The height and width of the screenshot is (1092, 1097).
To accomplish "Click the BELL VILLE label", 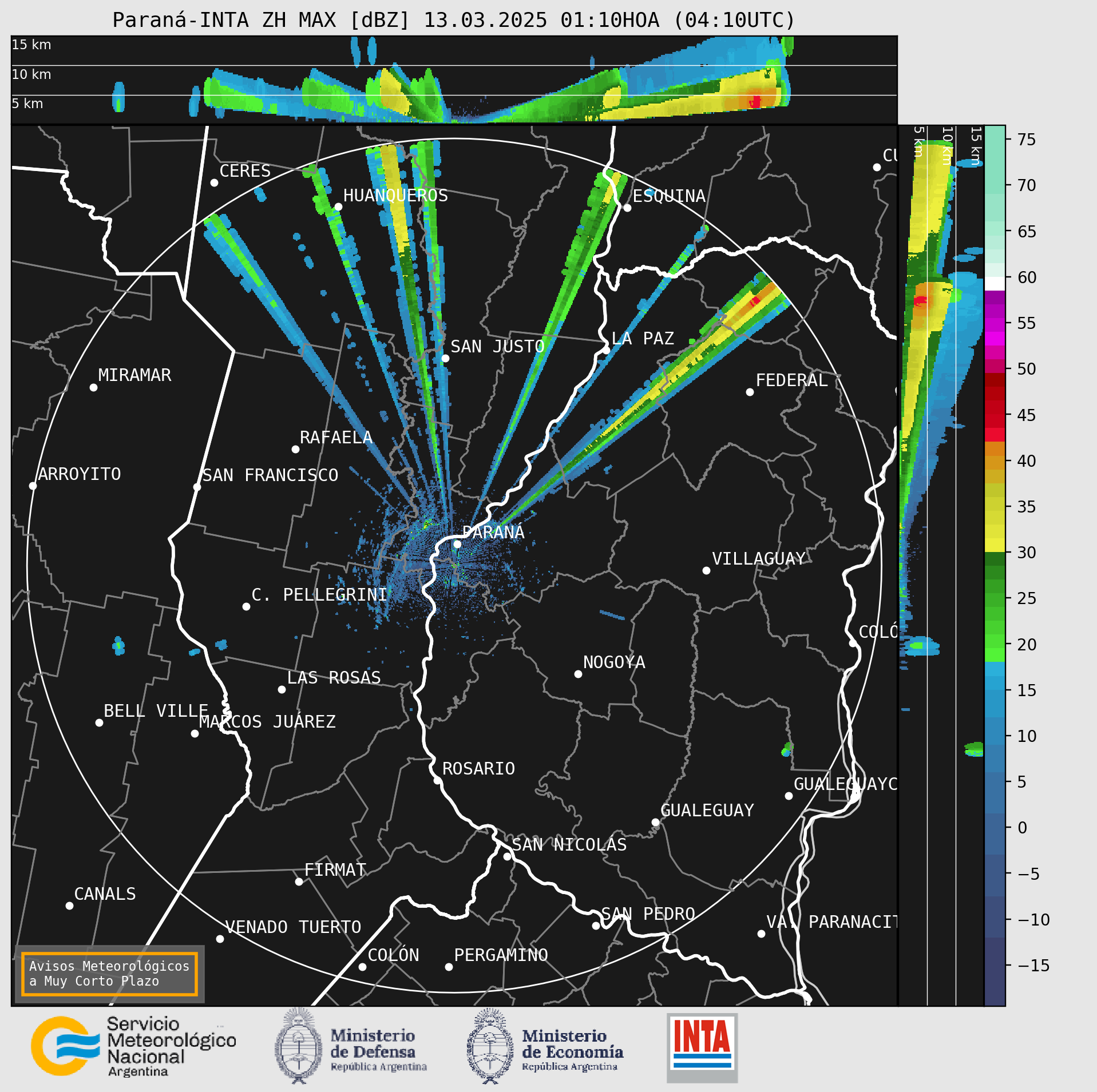I will [156, 710].
